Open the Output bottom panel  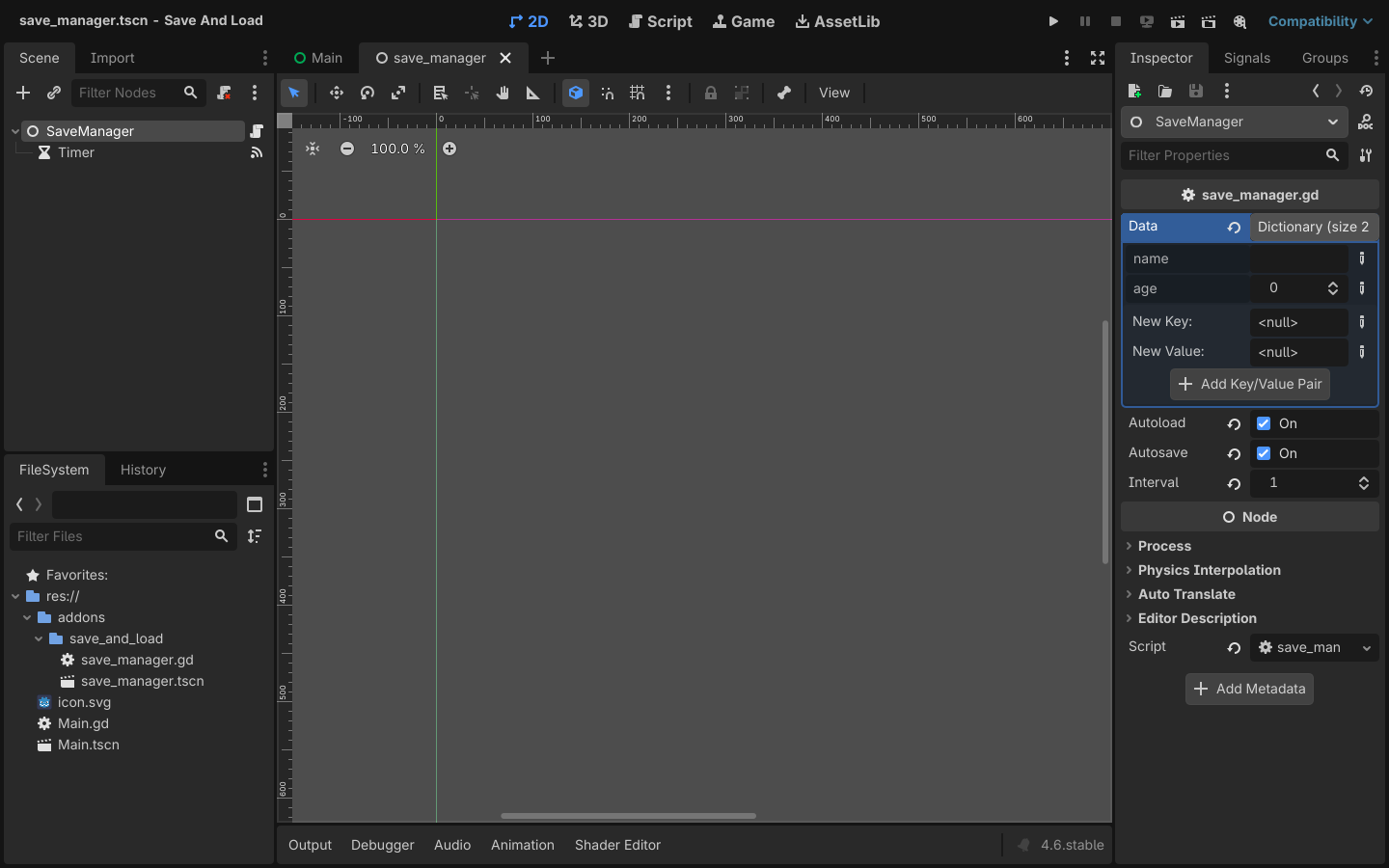tap(310, 845)
